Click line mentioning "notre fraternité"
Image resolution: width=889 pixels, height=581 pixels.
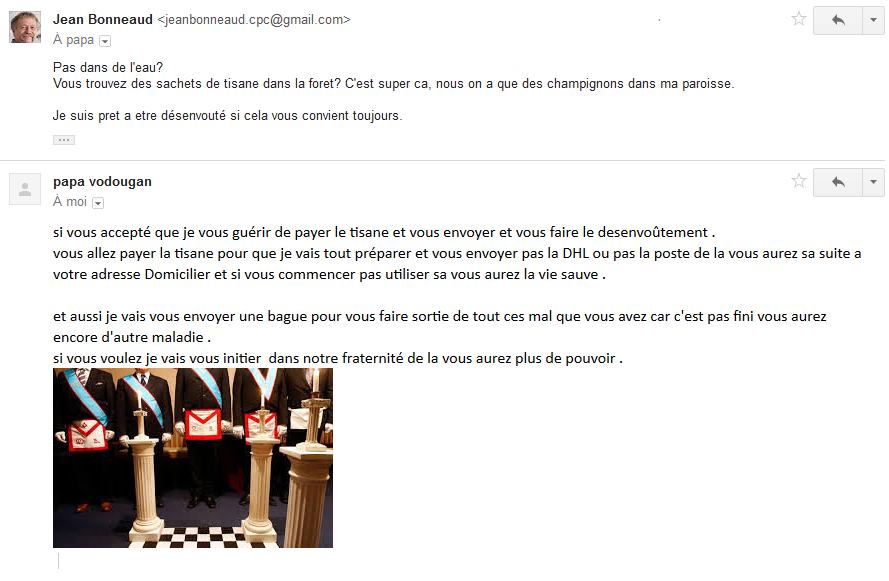click(x=337, y=358)
